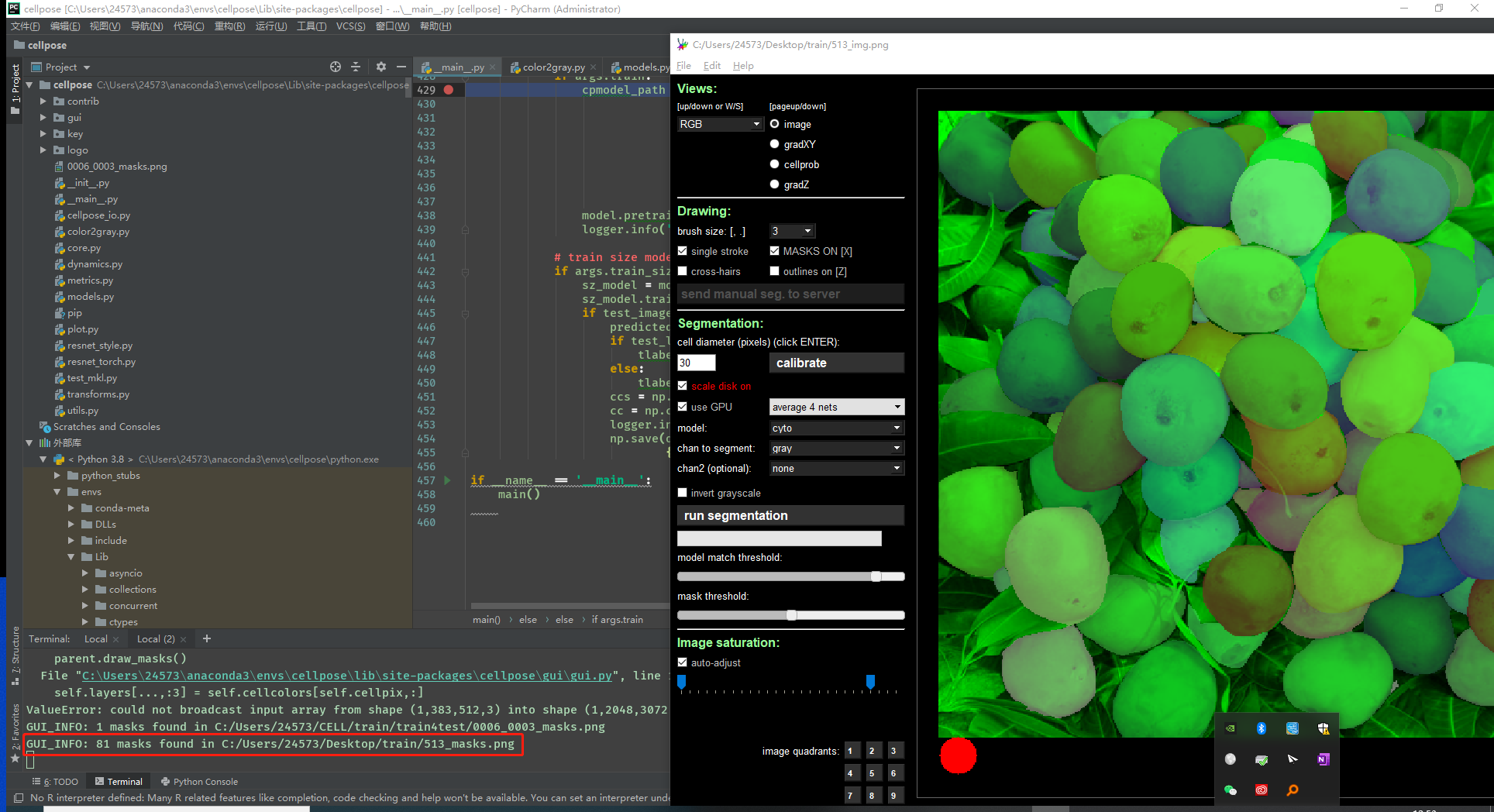
Task: Select the gradXY view radio button
Action: click(774, 144)
